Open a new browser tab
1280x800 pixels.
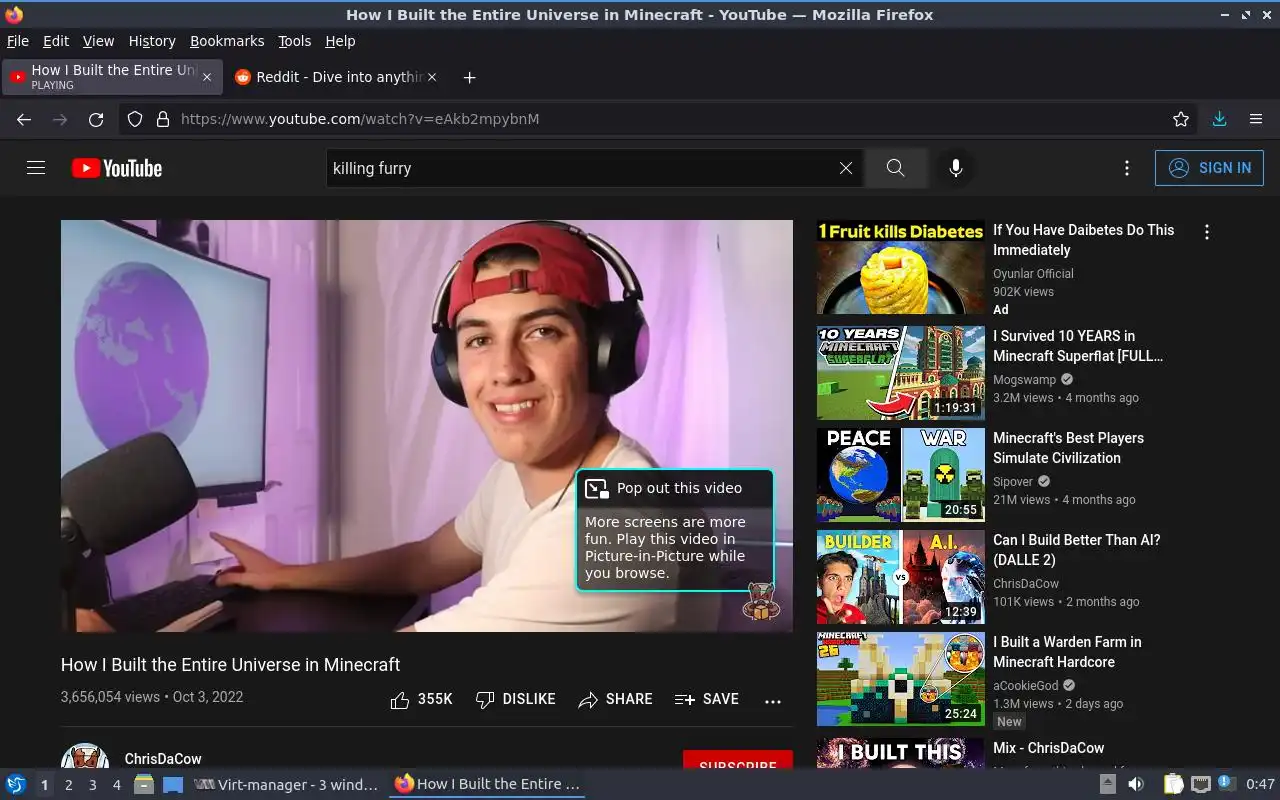click(x=469, y=77)
